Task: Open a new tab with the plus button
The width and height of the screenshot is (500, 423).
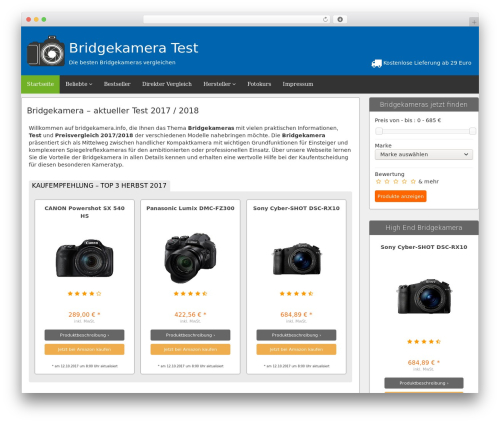Action: tap(474, 22)
